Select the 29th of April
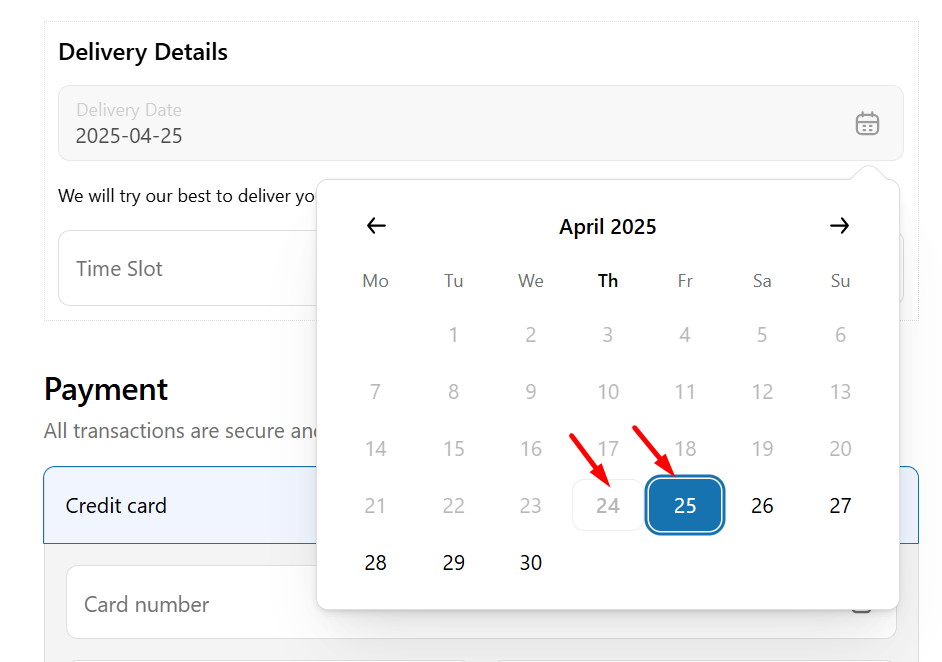The height and width of the screenshot is (662, 942). pyautogui.click(x=454, y=562)
